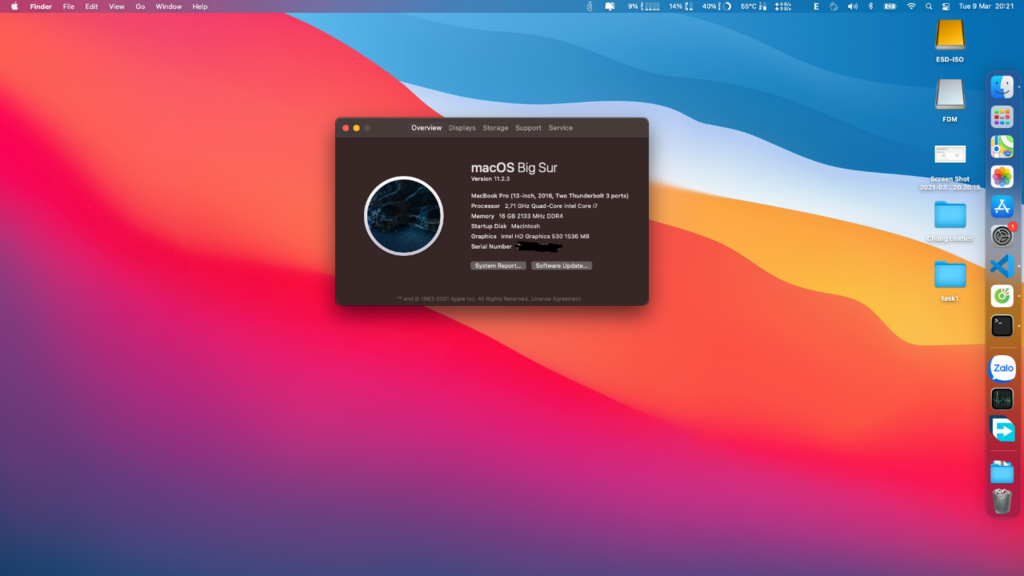Select the Support tab
Image resolution: width=1024 pixels, height=576 pixels.
coord(528,128)
